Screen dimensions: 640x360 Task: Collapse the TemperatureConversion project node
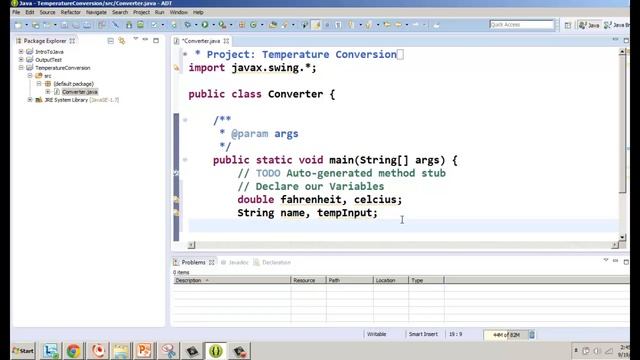point(21,68)
